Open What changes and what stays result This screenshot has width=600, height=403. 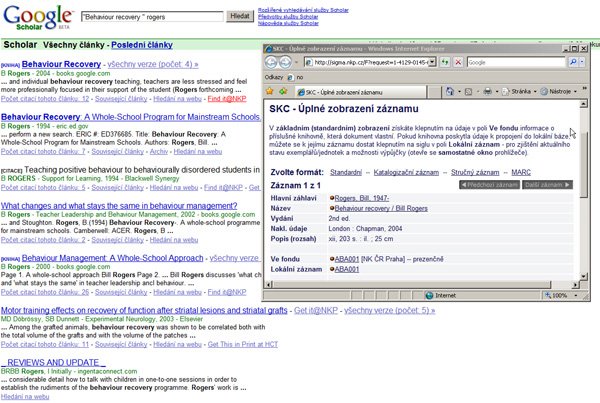pyautogui.click(x=119, y=206)
